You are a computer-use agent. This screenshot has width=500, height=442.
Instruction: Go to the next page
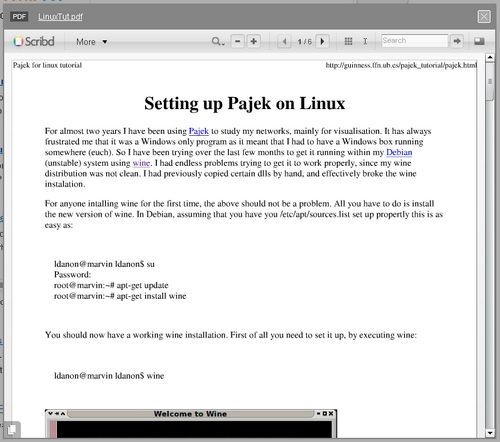tap(322, 41)
